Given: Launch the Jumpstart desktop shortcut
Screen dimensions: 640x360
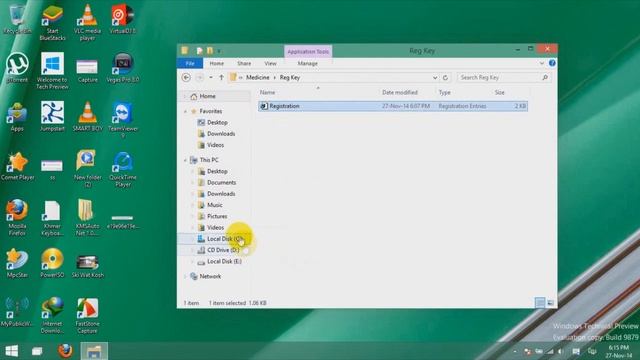Looking at the screenshot, I should pos(52,117).
